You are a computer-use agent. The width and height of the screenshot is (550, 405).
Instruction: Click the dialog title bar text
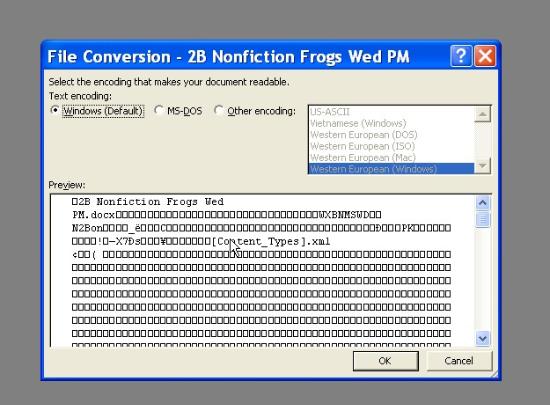pos(228,56)
